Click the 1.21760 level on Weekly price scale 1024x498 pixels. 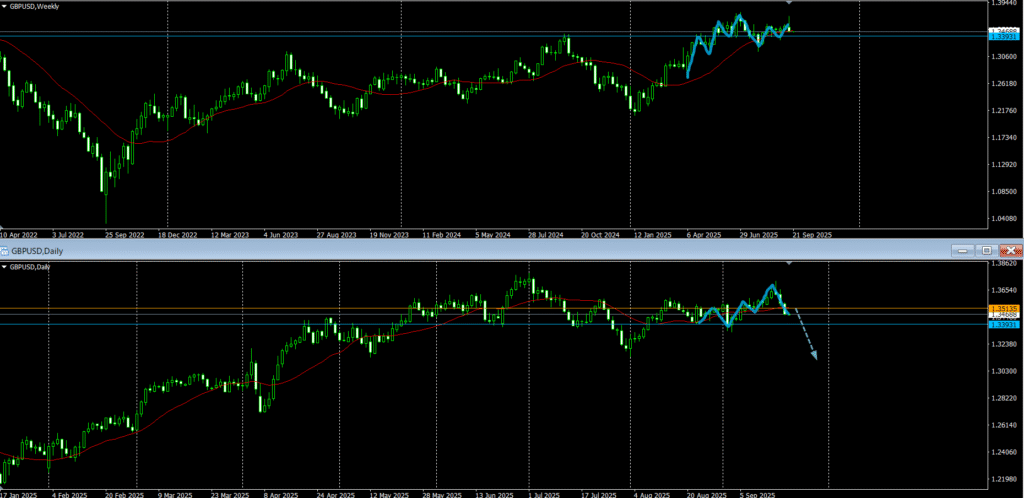coord(1003,137)
